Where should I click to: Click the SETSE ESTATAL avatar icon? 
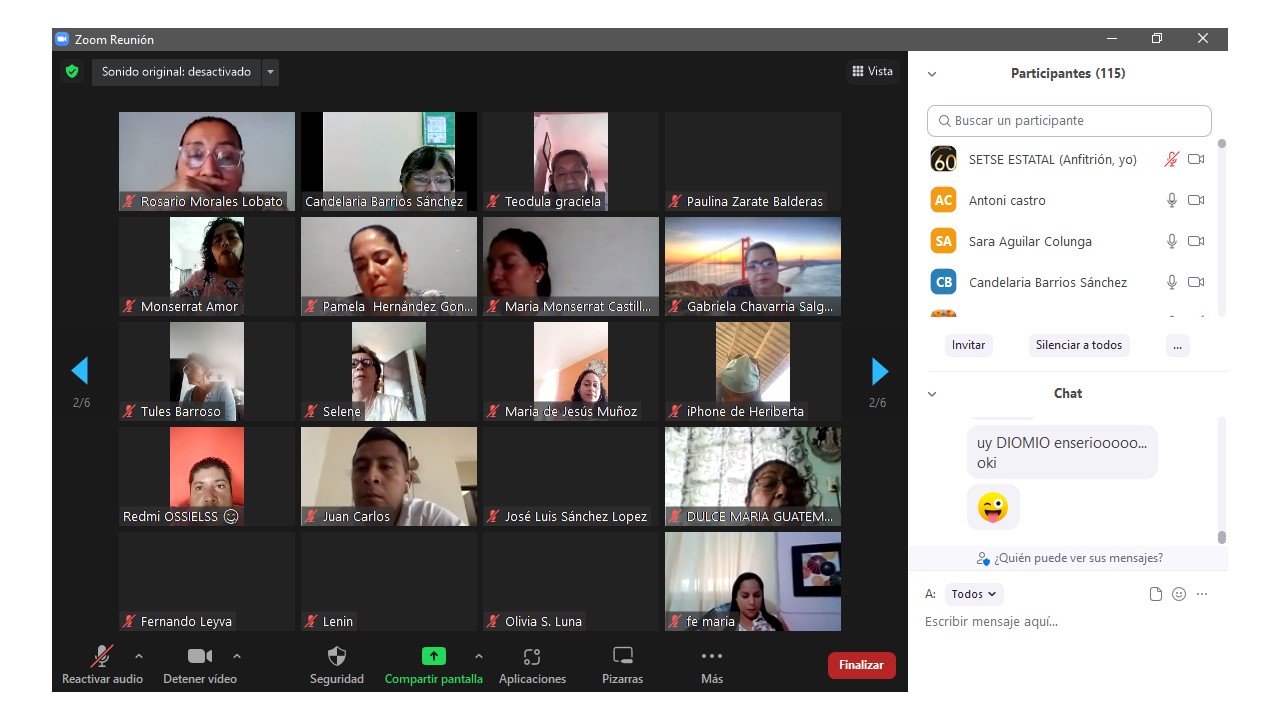point(943,159)
